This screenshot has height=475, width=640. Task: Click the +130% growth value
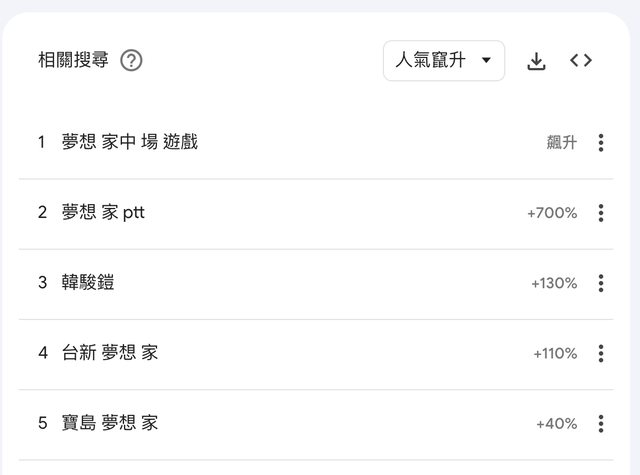pos(554,283)
